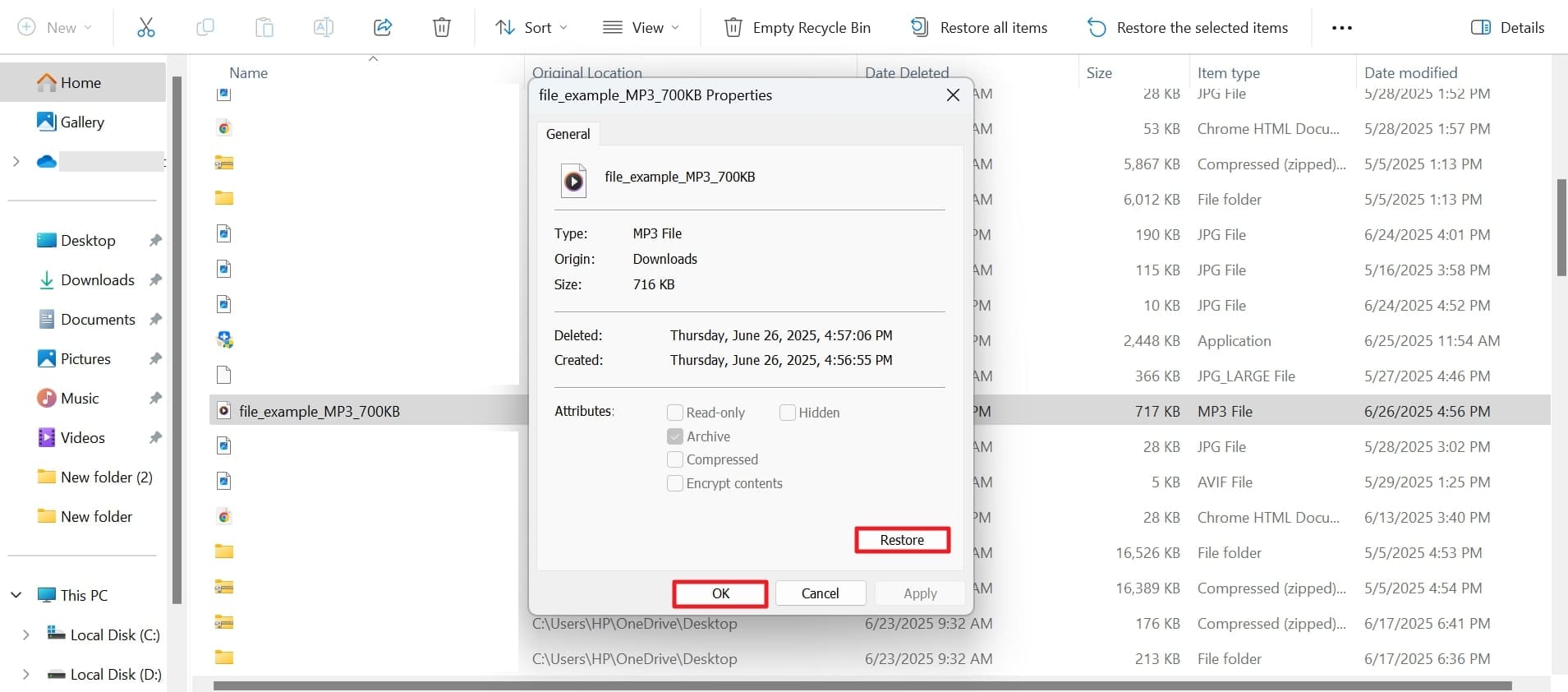1568x692 pixels.
Task: Enable the Read-only checkbox
Action: tap(675, 413)
